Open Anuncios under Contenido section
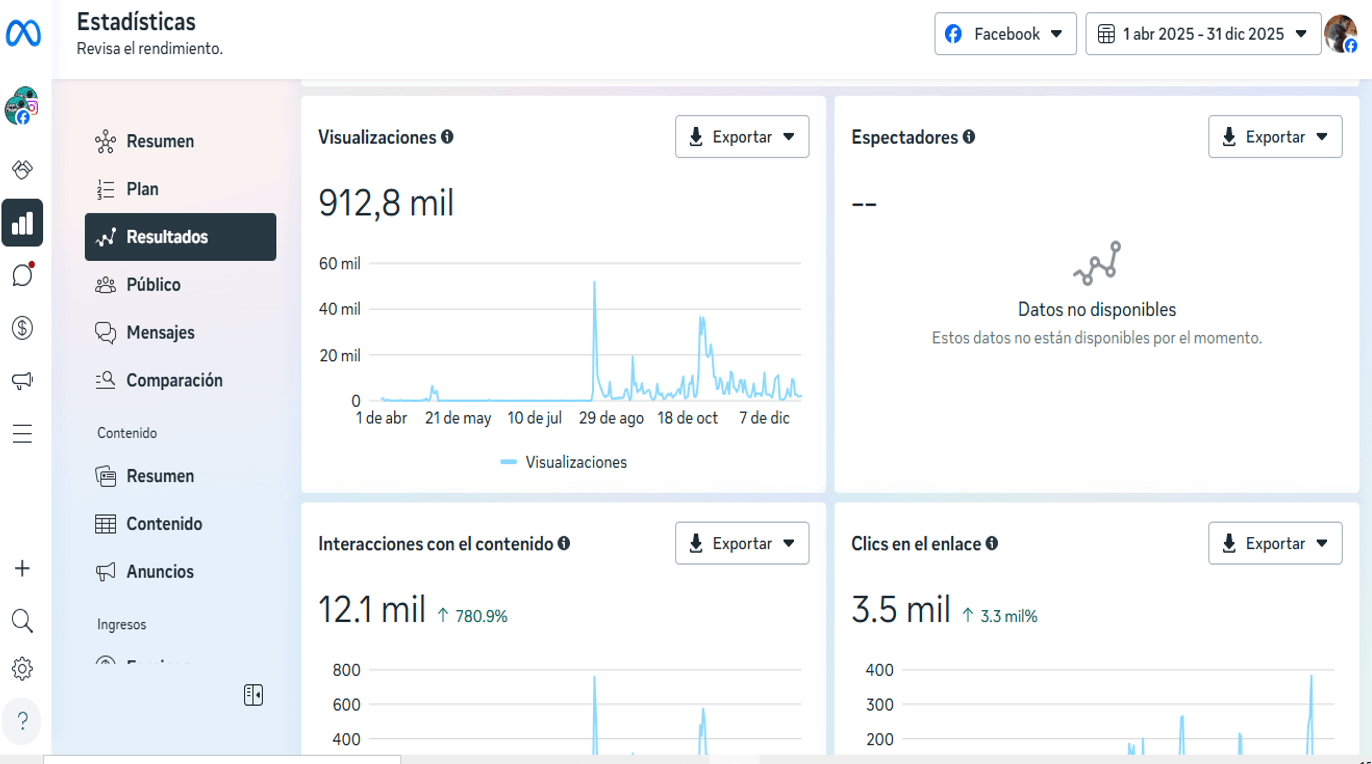1372x764 pixels. 160,572
